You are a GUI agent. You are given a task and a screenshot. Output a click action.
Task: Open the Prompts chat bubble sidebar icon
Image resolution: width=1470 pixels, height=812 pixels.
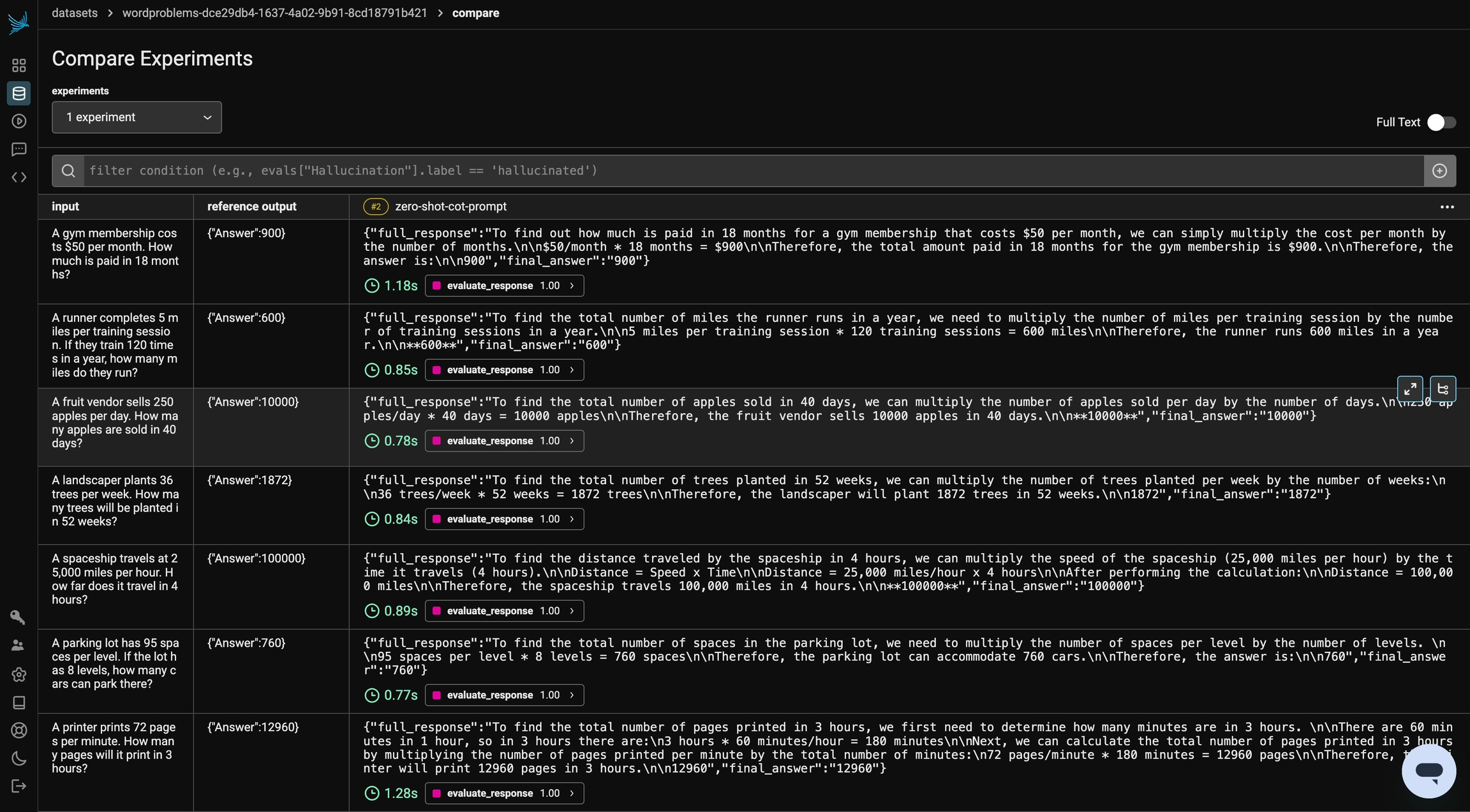(19, 149)
